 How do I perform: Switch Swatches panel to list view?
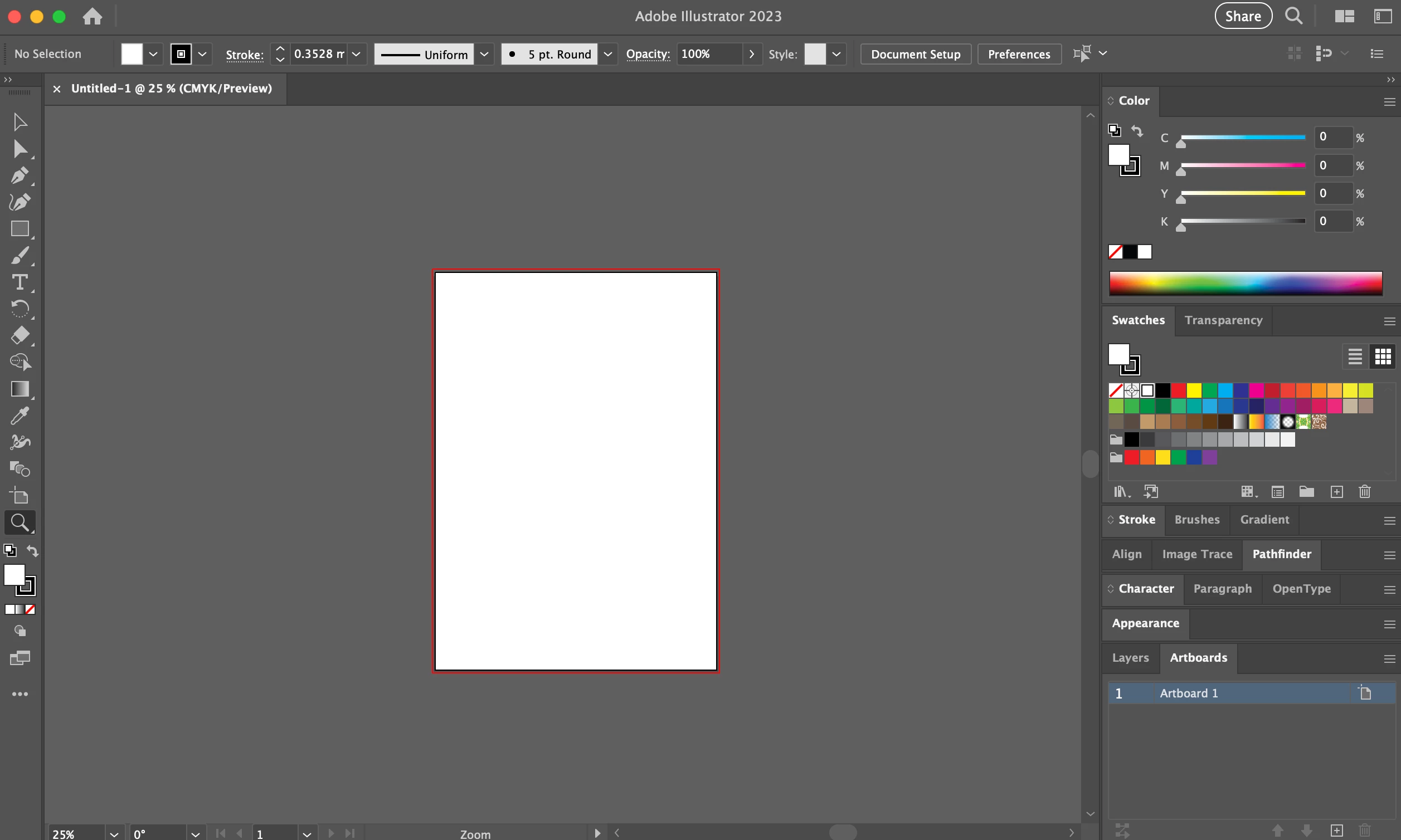coord(1355,356)
